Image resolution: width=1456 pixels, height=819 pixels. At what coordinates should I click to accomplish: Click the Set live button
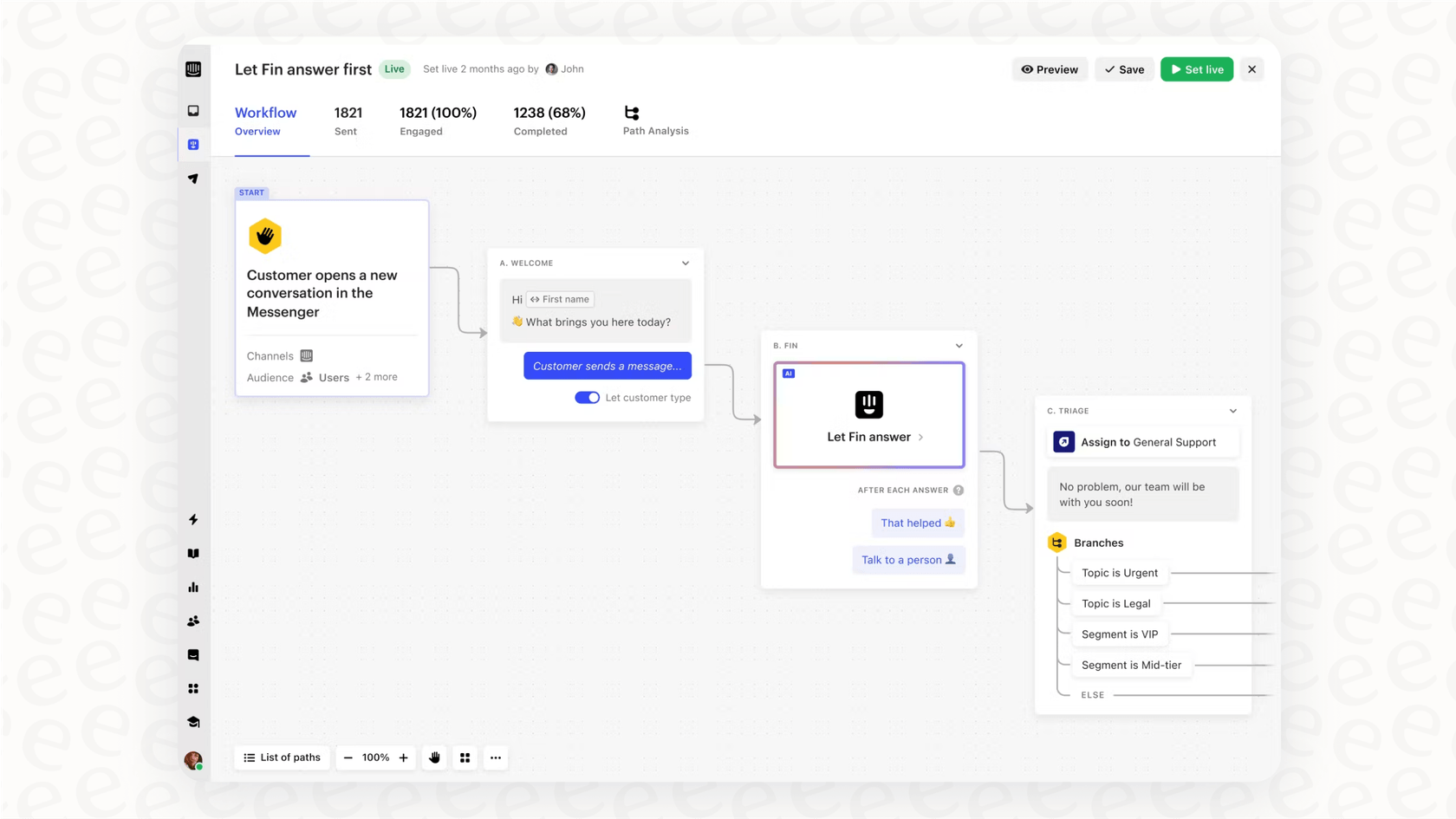[1197, 69]
